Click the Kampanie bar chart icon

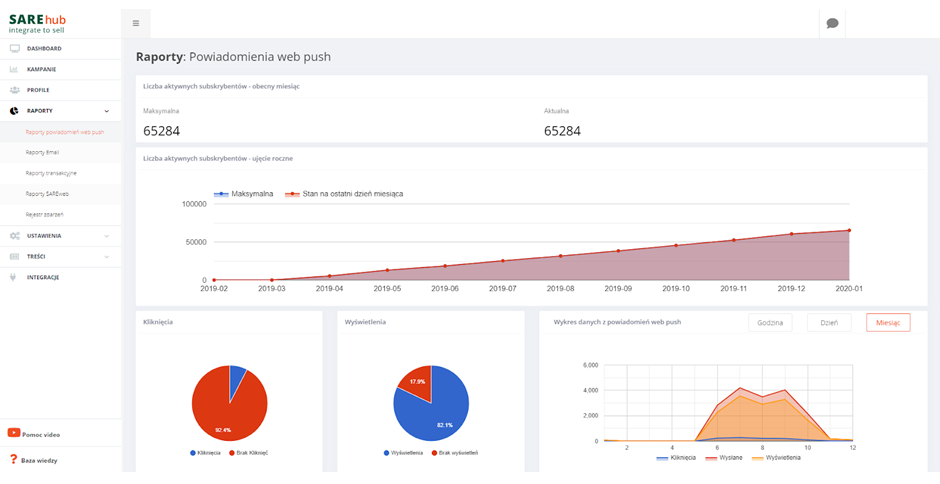click(x=14, y=69)
